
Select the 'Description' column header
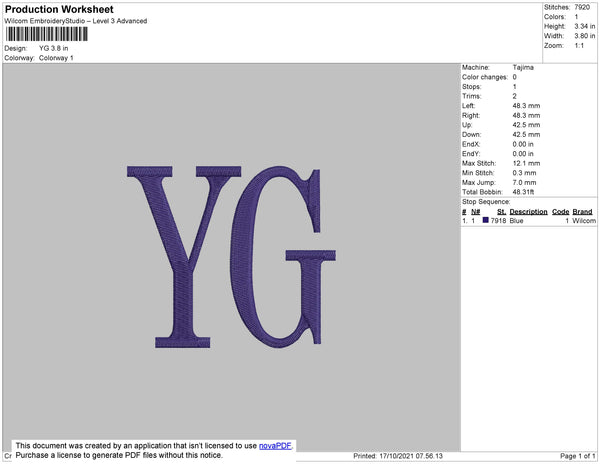click(x=528, y=212)
